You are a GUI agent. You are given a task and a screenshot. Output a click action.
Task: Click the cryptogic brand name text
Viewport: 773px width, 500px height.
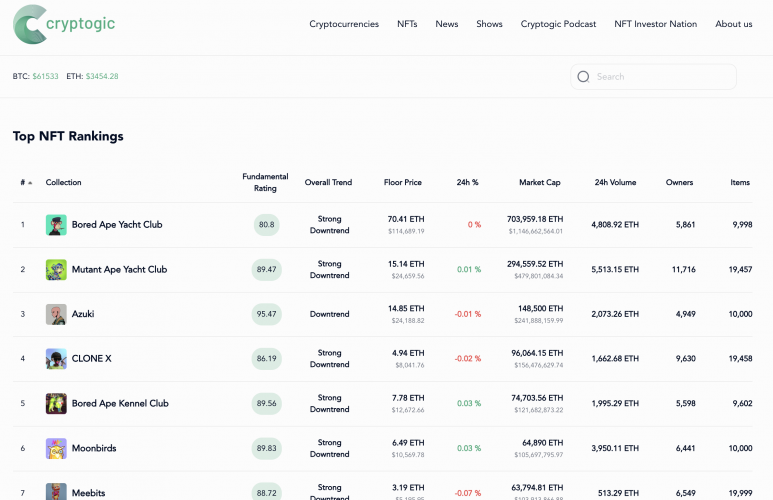point(80,23)
